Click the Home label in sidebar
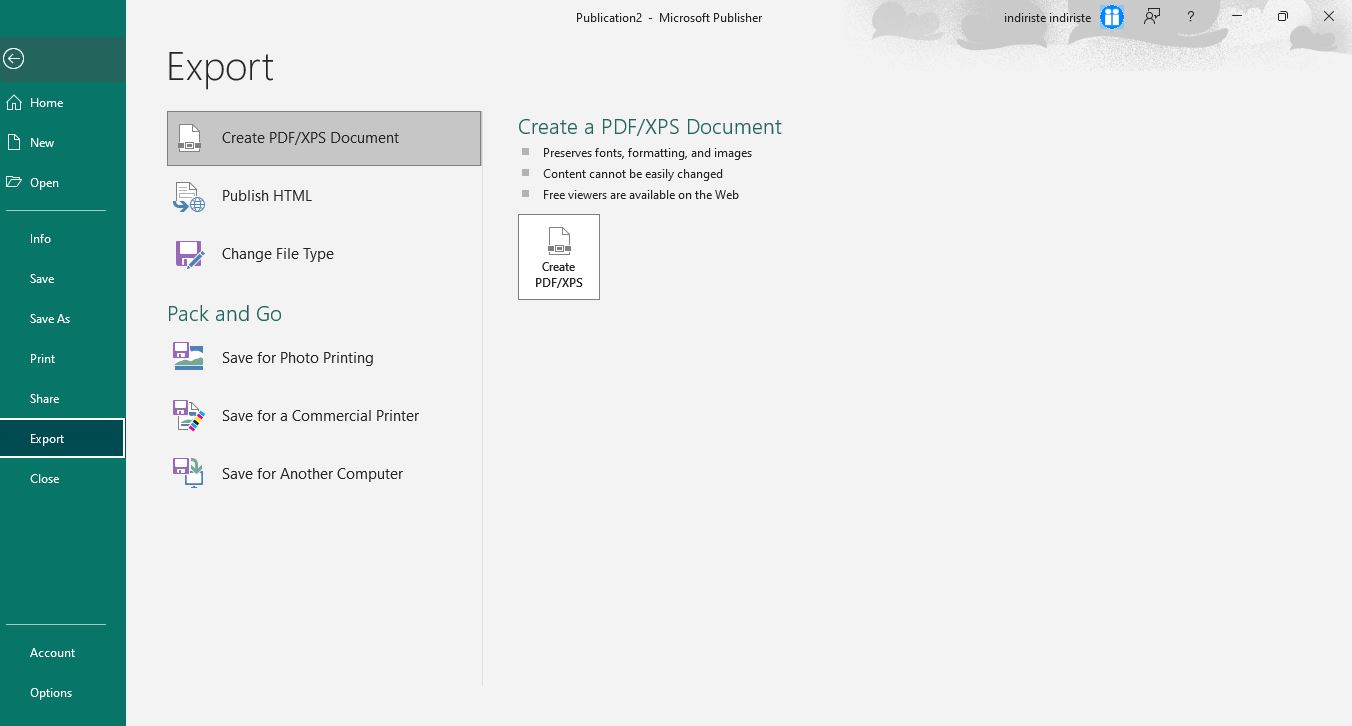Screen dimensions: 1352x726 click(x=47, y=103)
